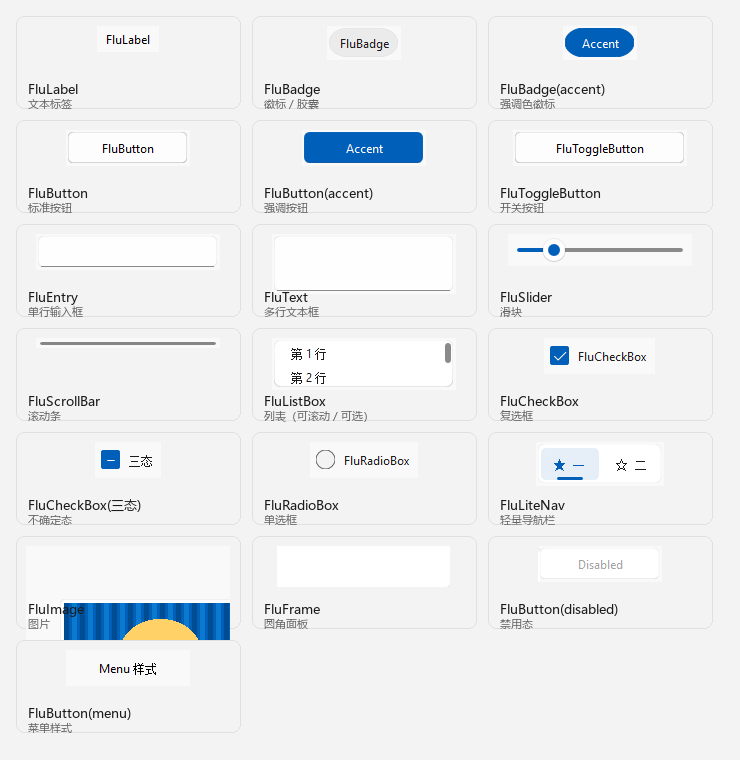Click the blue Accent badge pill

[x=599, y=43]
